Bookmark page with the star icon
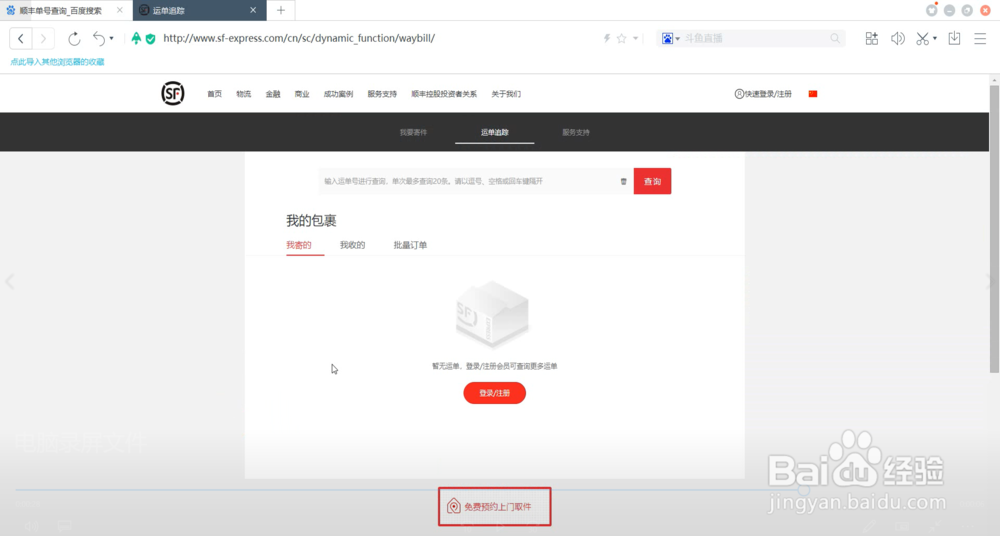1000x536 pixels. [622, 38]
